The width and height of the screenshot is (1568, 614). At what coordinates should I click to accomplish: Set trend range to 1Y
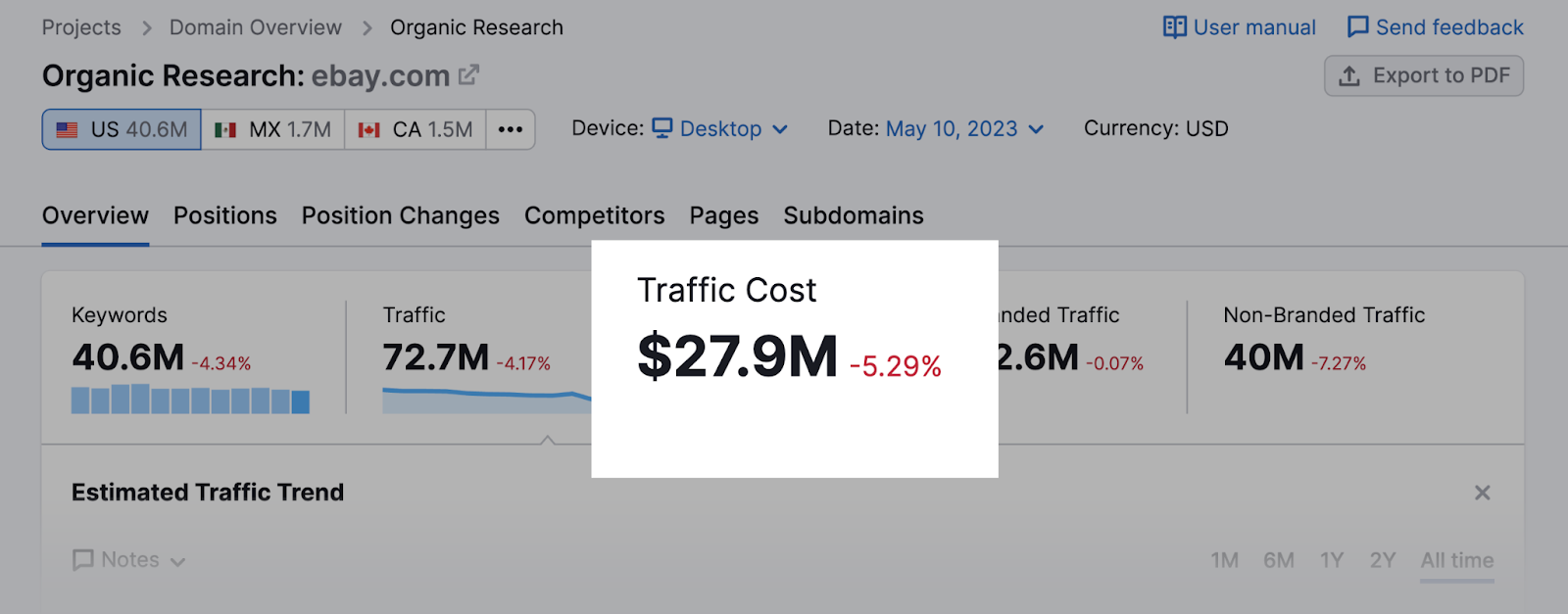point(1332,560)
